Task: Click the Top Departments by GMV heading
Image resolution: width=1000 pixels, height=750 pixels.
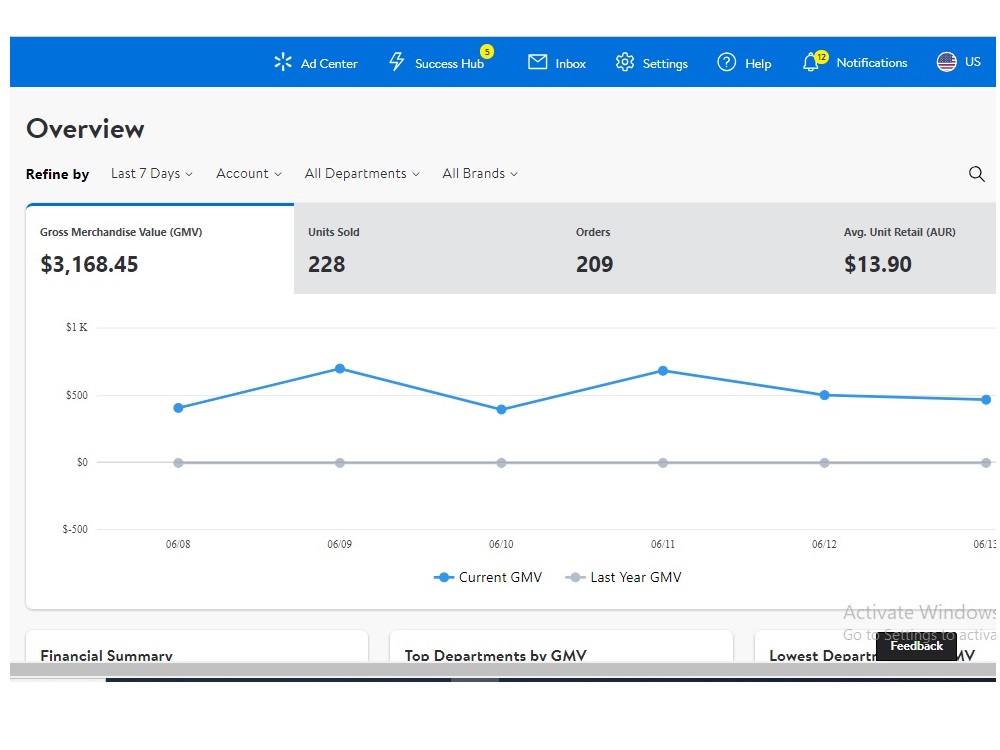Action: pyautogui.click(x=496, y=655)
